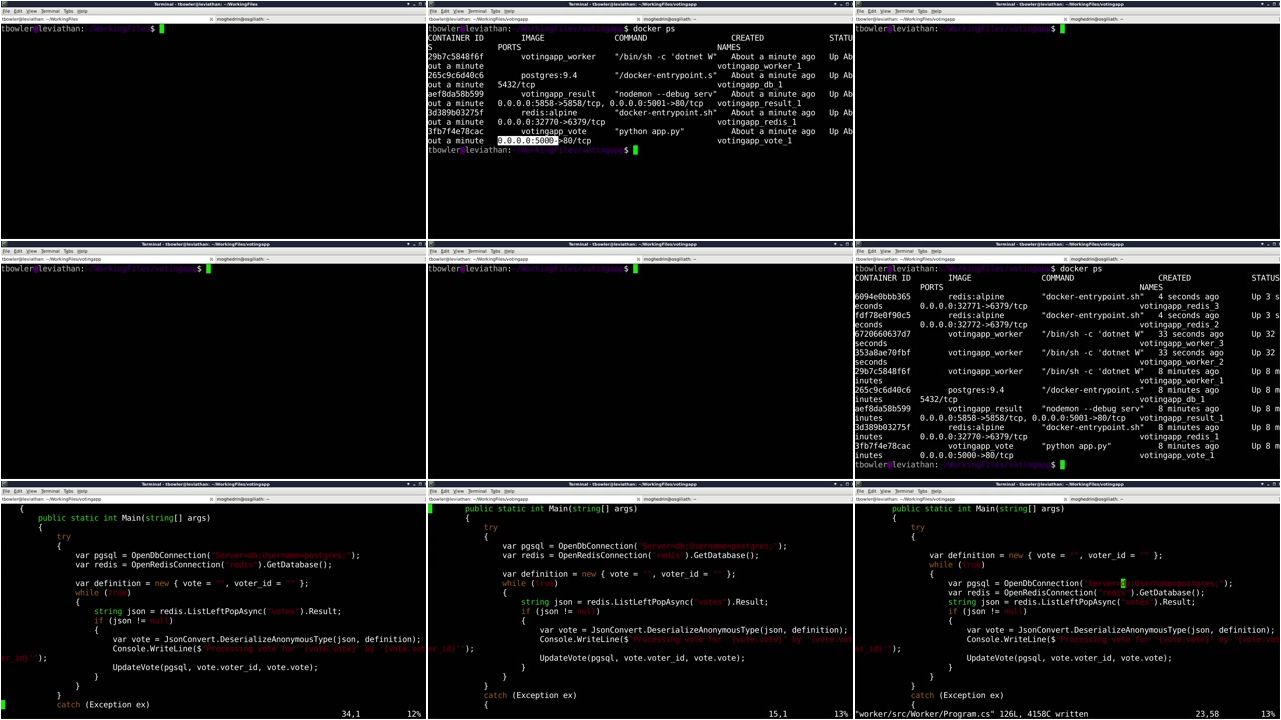Switch to moghedrin@osgiliath tab in terminal listing votingapp_redis_3
The image size is (1281, 720).
[x=1174, y=259]
